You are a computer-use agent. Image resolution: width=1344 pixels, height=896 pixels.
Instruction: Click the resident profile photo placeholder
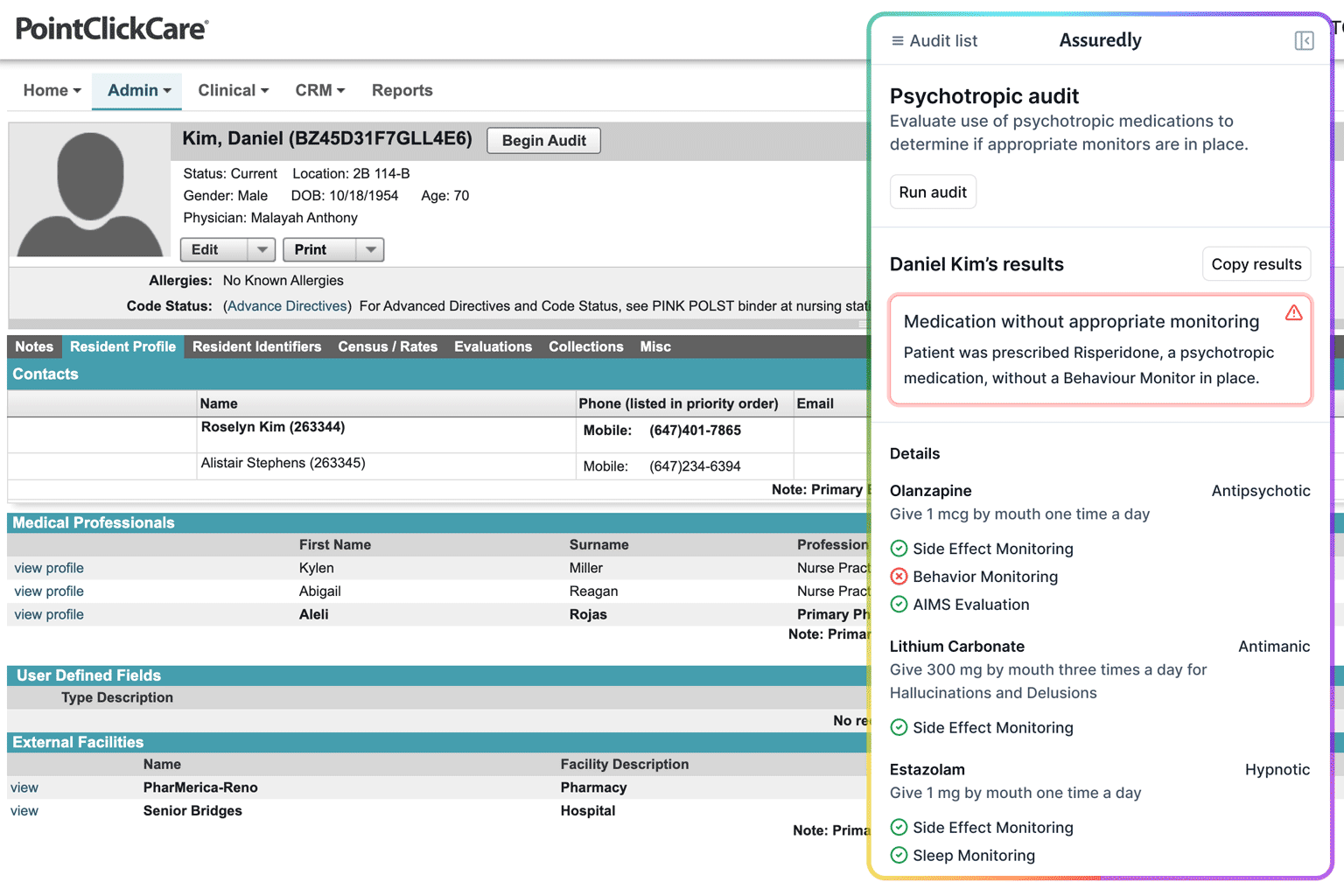pos(89,193)
